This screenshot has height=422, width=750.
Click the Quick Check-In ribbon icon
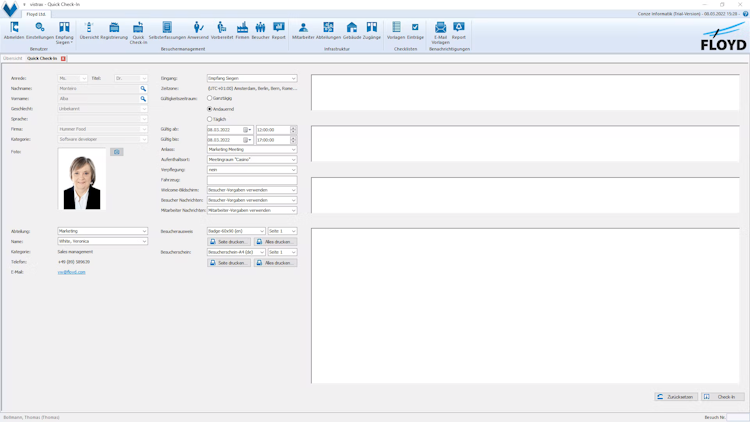point(138,33)
